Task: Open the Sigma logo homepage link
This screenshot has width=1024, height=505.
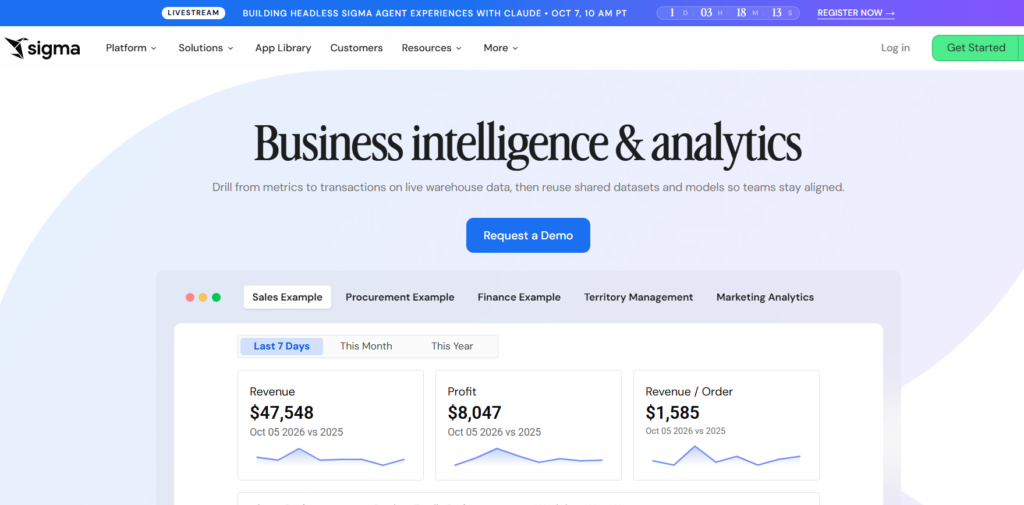Action: point(42,48)
